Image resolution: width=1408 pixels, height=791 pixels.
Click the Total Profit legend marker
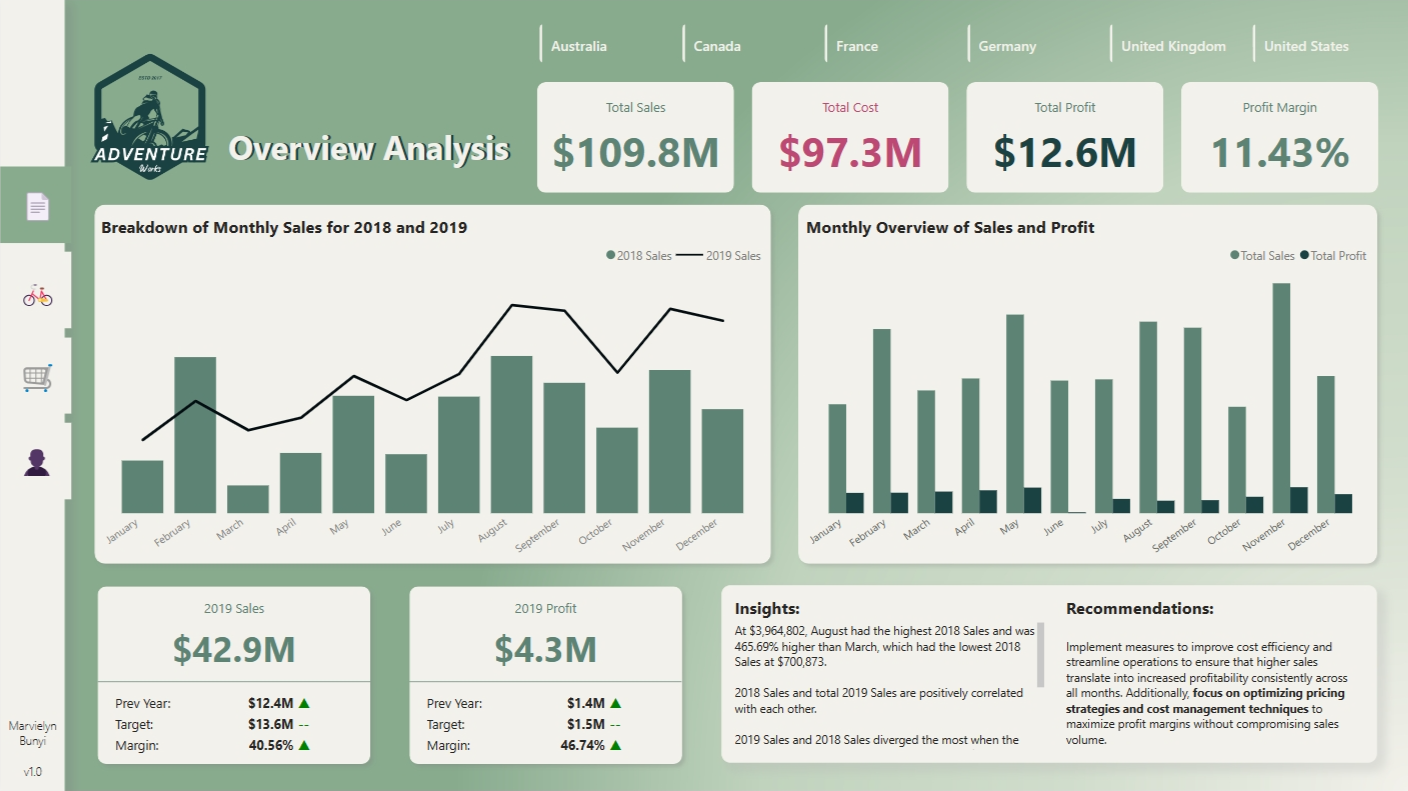coord(1305,256)
